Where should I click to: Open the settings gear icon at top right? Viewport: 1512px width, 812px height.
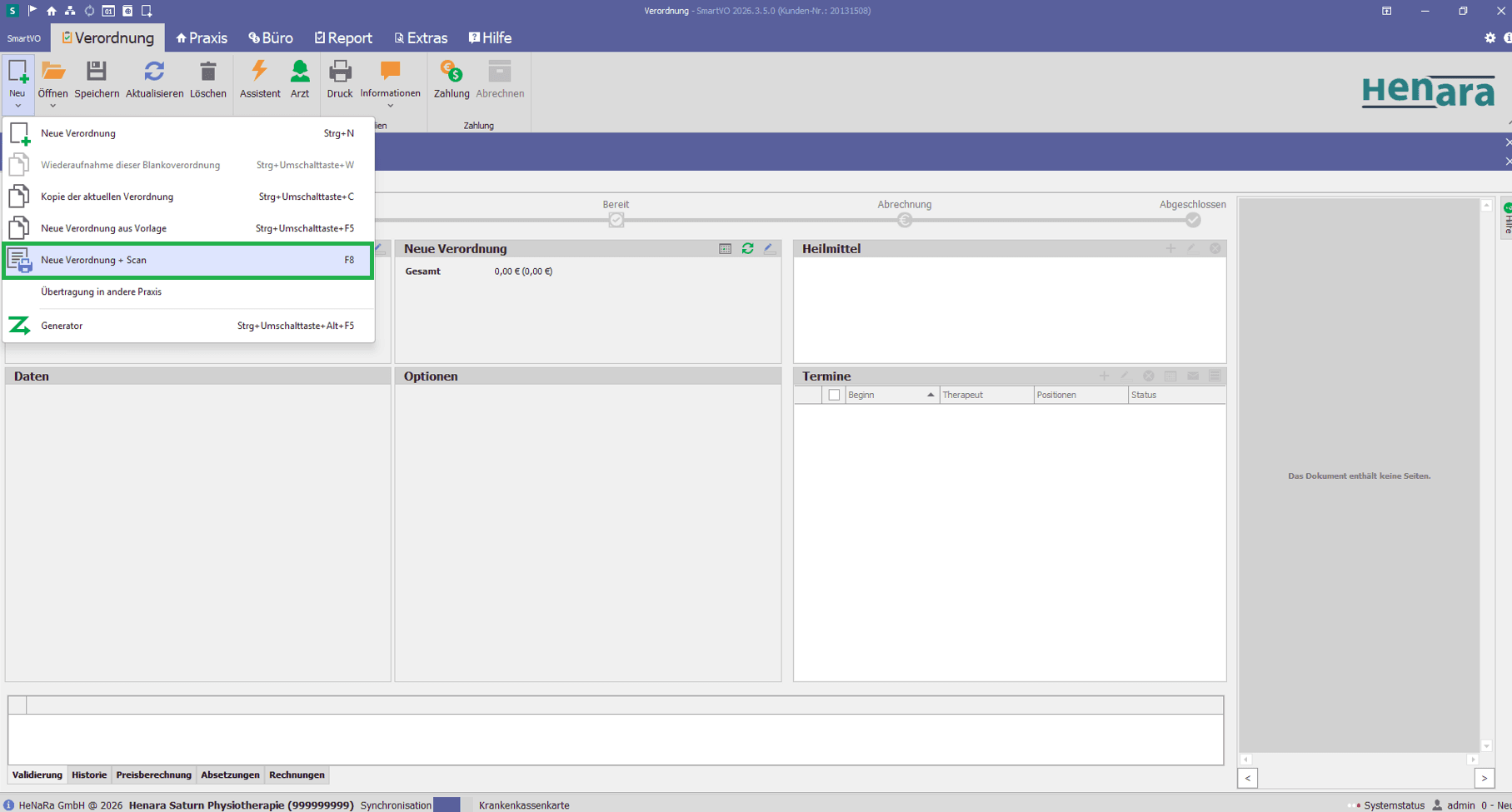pos(1490,38)
